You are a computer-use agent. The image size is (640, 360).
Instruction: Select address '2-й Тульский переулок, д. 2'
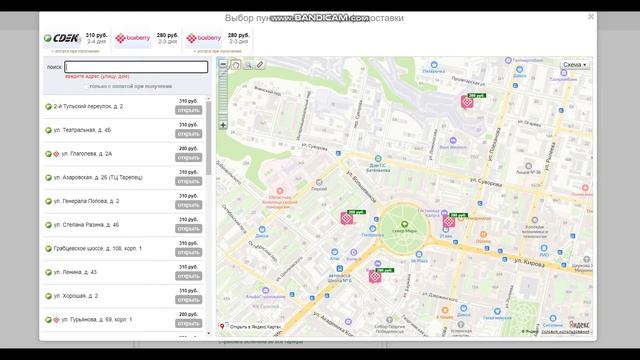point(88,107)
